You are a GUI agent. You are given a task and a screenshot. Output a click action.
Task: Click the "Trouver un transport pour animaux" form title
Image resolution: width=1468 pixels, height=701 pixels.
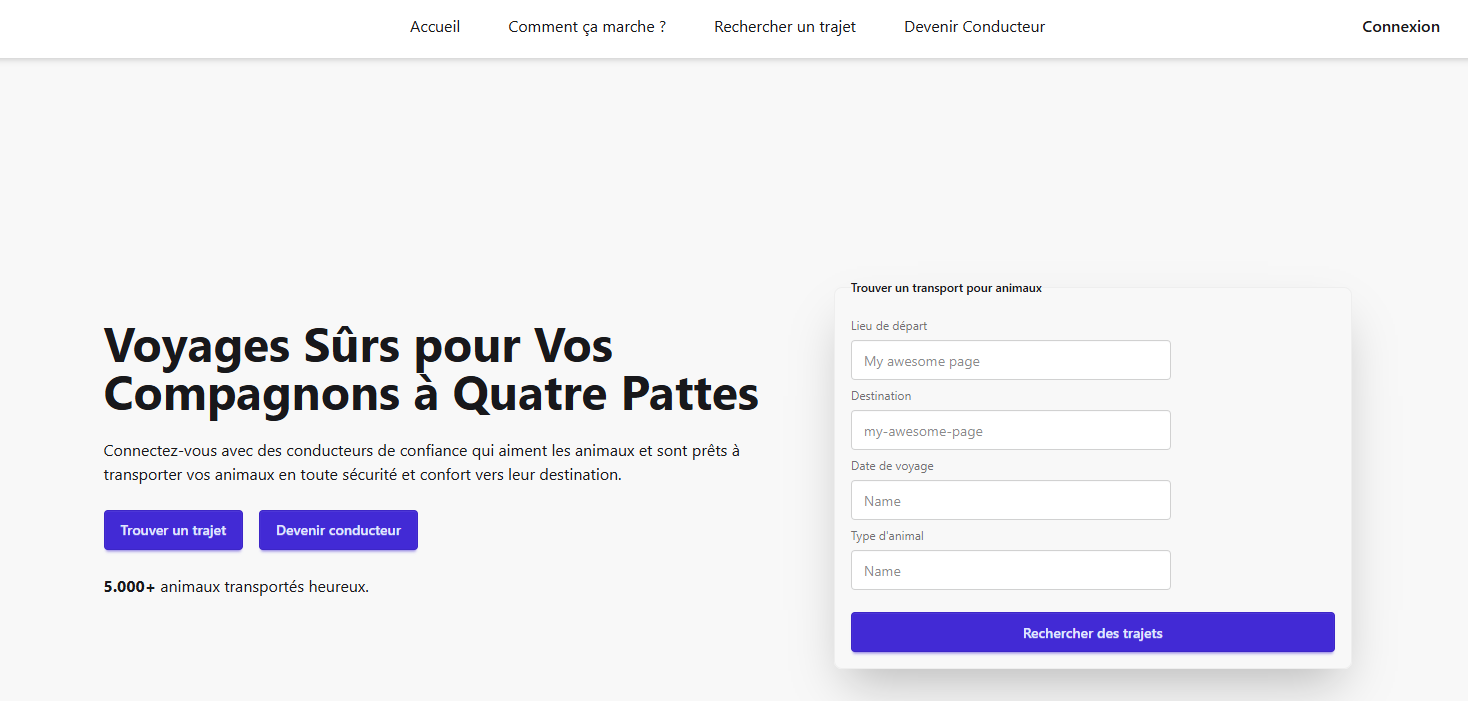pos(946,288)
